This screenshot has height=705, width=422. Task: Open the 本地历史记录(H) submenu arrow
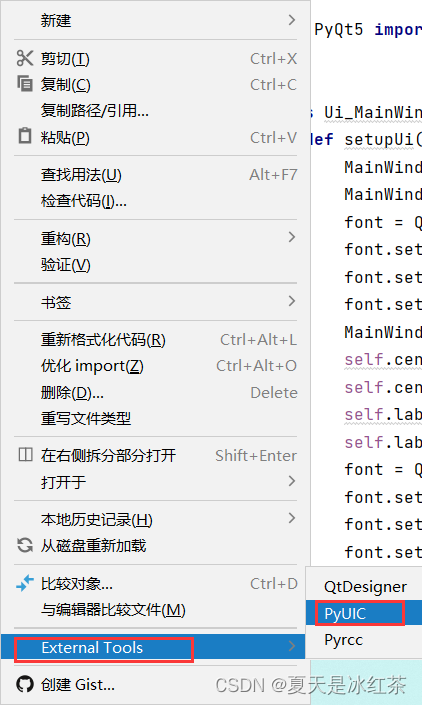coord(292,518)
